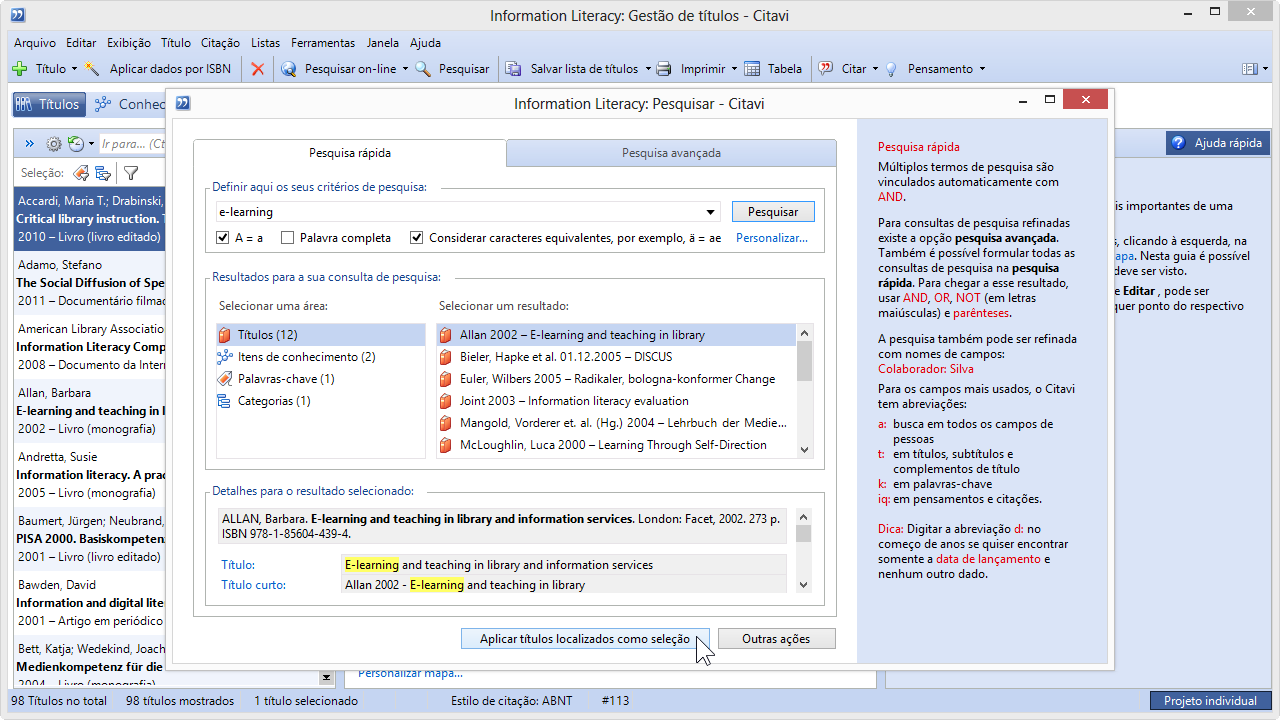Open the Exibição menu

129,43
